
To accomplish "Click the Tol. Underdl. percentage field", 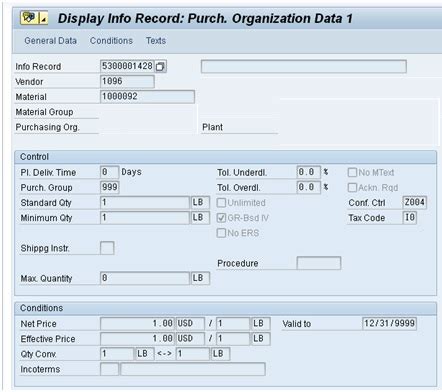I will [309, 172].
